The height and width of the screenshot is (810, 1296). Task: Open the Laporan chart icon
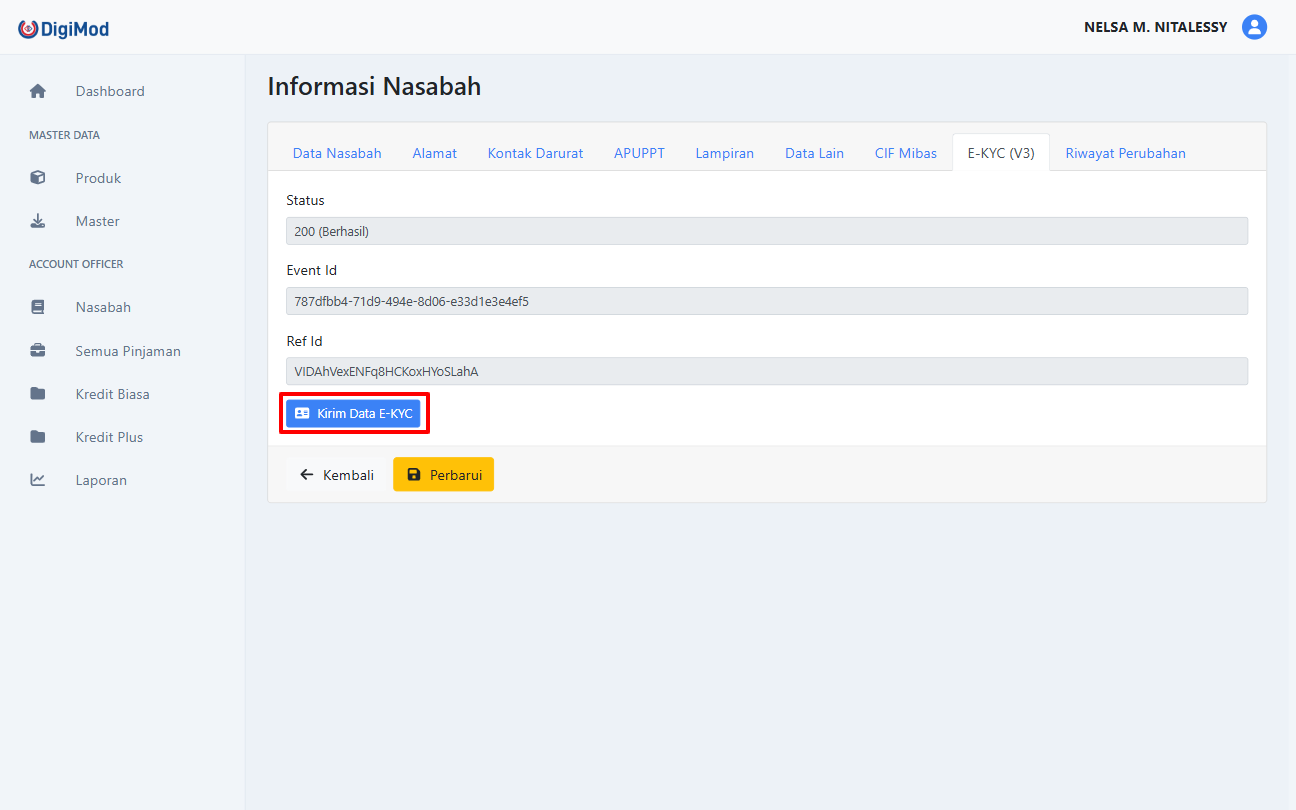(x=38, y=480)
